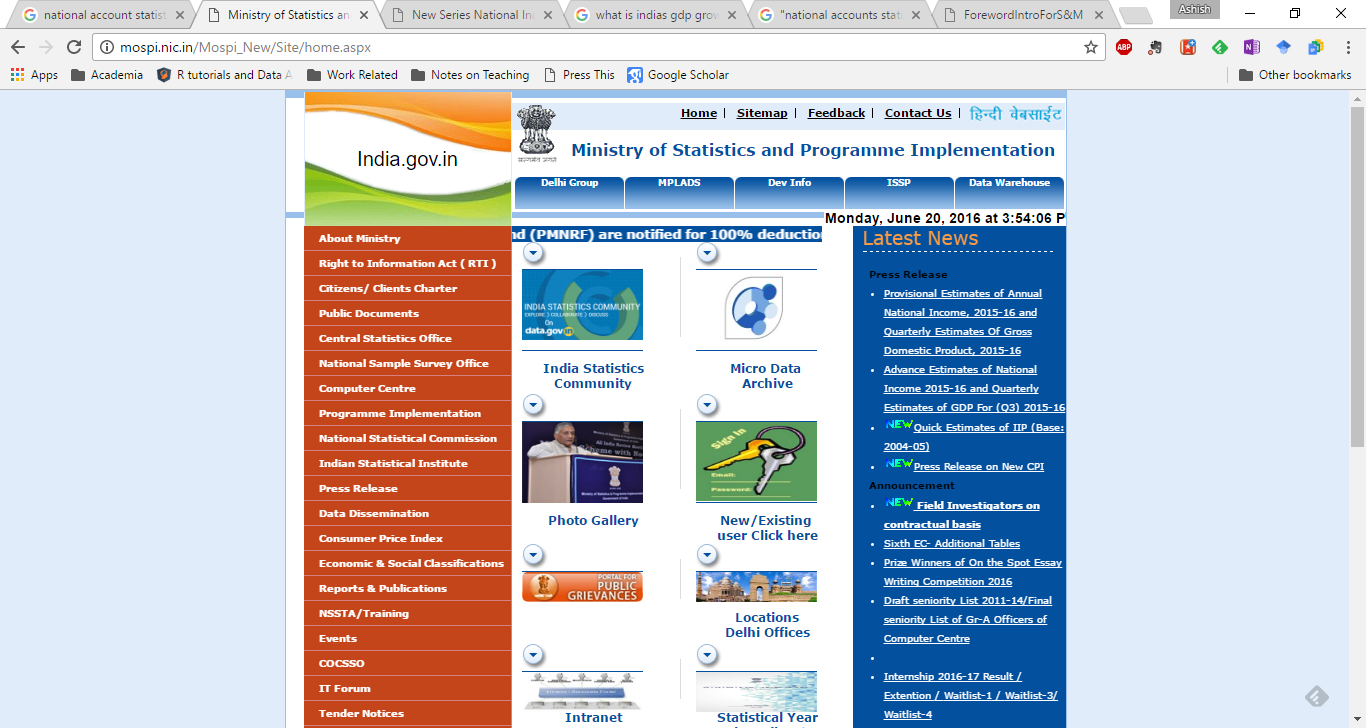Open Sixth EC- Additional Tables announcement
Screen dimensions: 1366x728
[952, 543]
